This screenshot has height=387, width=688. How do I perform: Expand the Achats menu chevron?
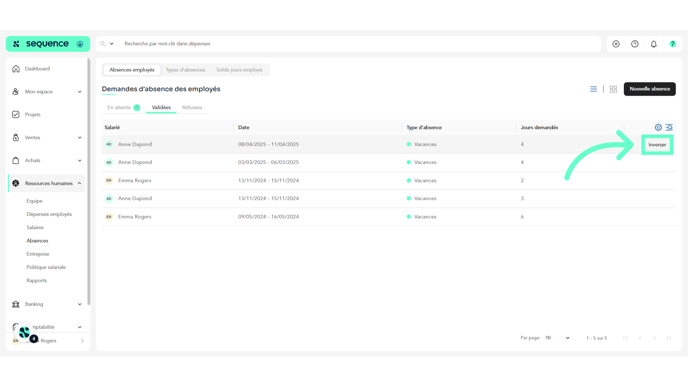coord(79,161)
